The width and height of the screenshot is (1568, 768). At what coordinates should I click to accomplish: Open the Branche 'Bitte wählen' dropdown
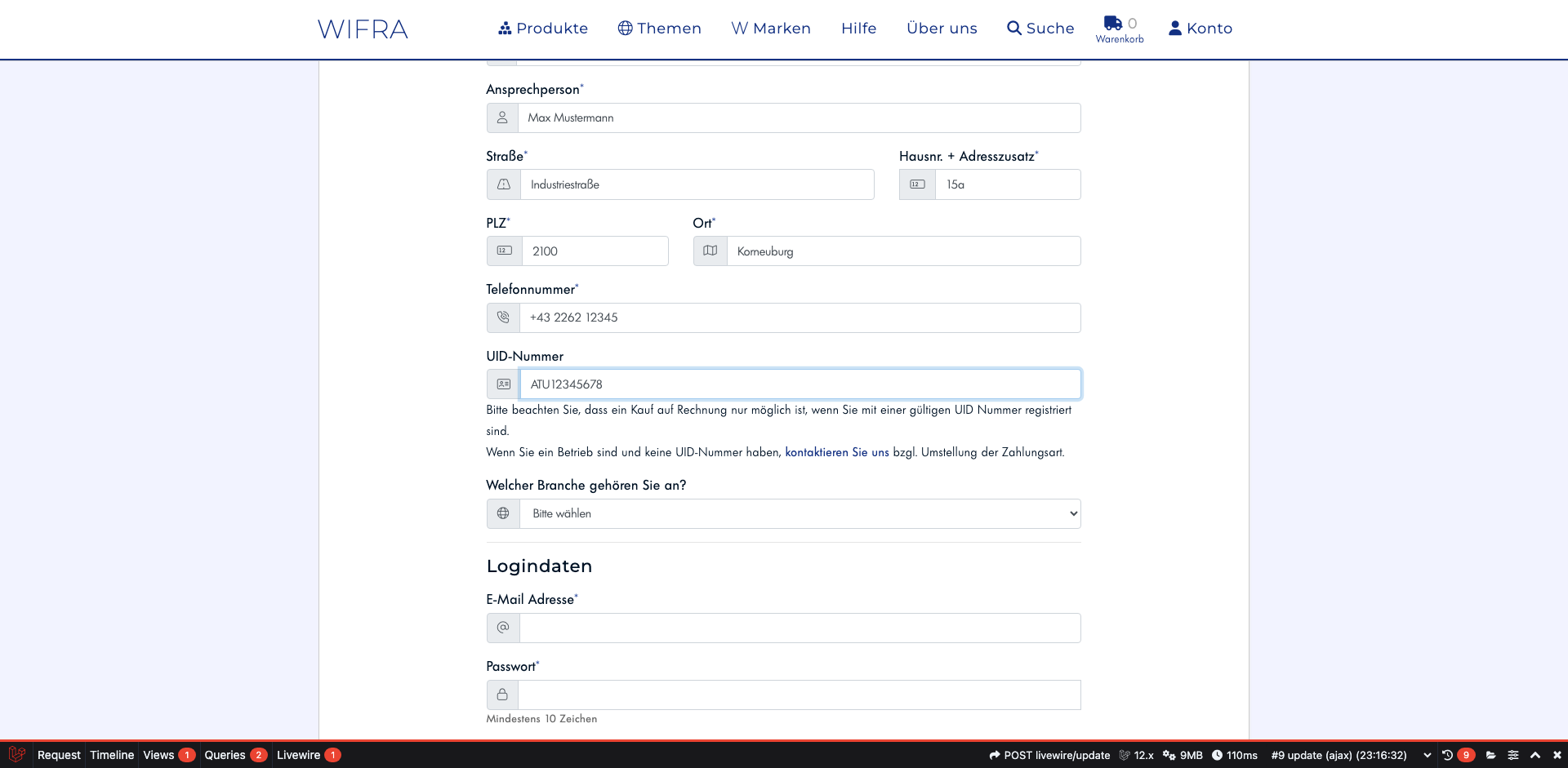800,513
